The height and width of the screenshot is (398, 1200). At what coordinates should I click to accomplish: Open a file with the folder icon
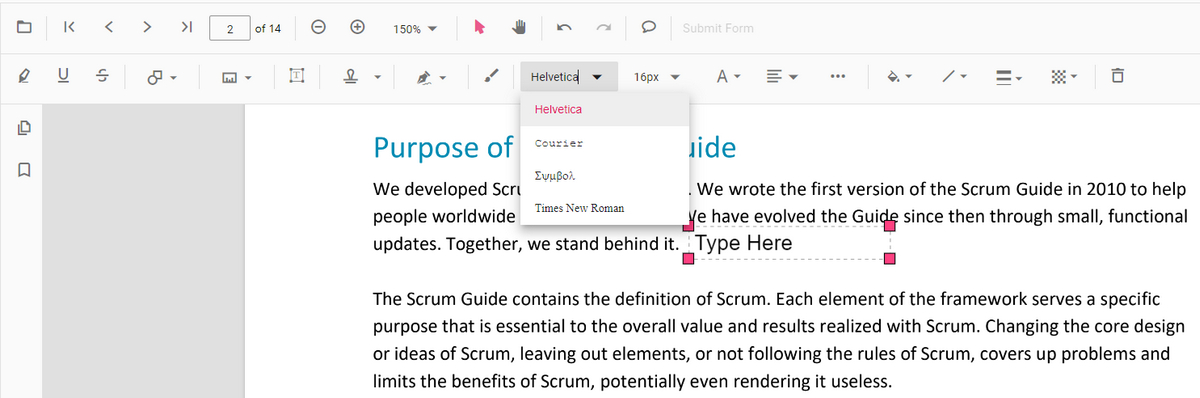pyautogui.click(x=23, y=28)
